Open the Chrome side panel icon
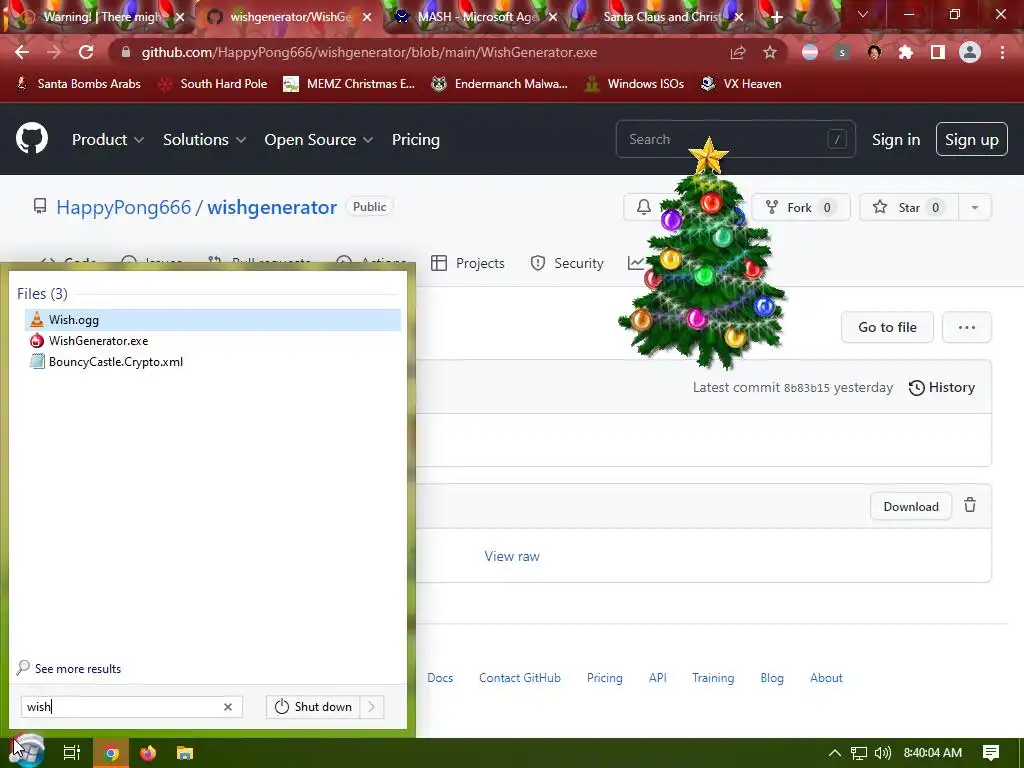Image resolution: width=1024 pixels, height=768 pixels. (x=938, y=52)
